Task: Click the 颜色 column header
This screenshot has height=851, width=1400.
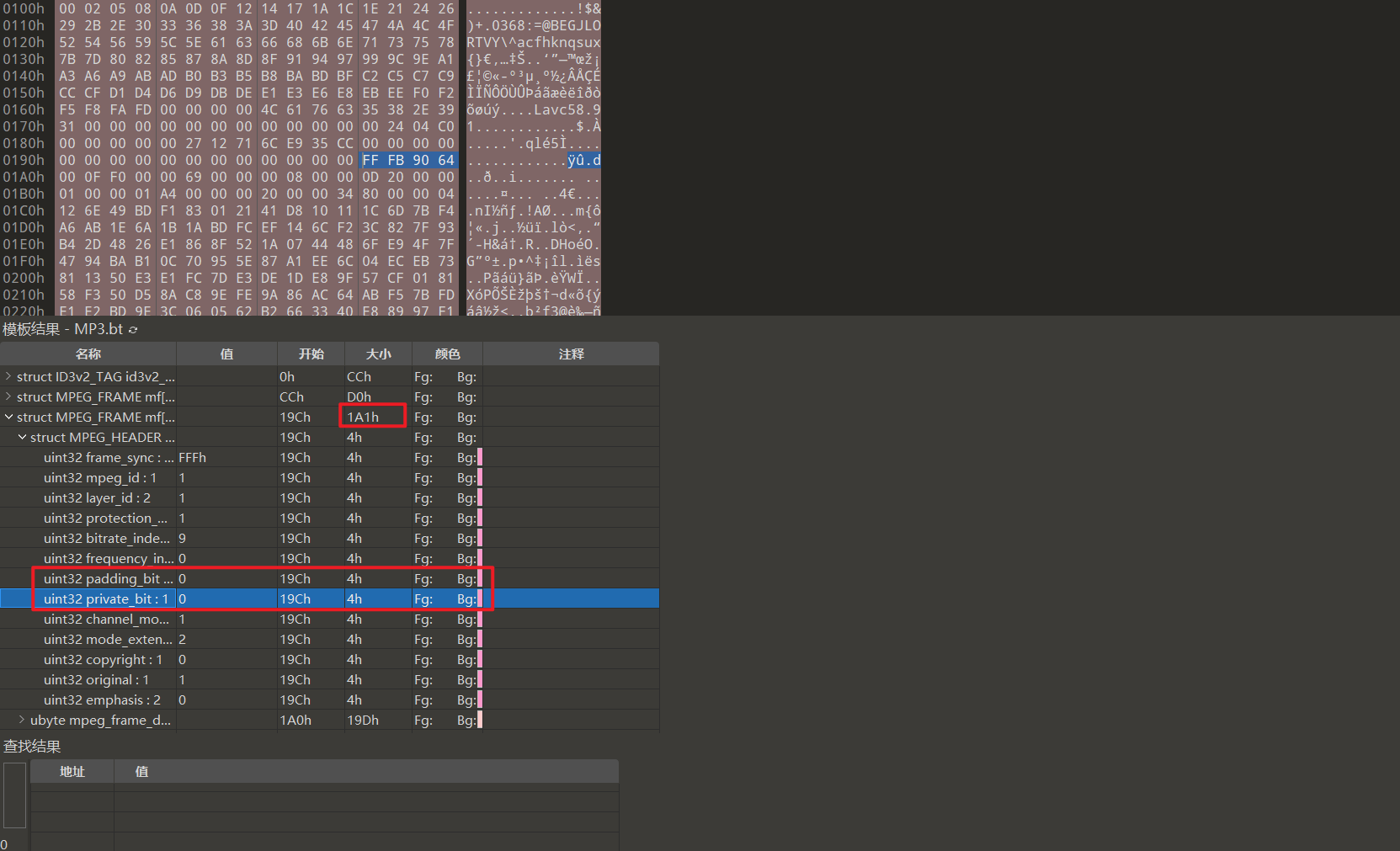Action: (x=447, y=354)
